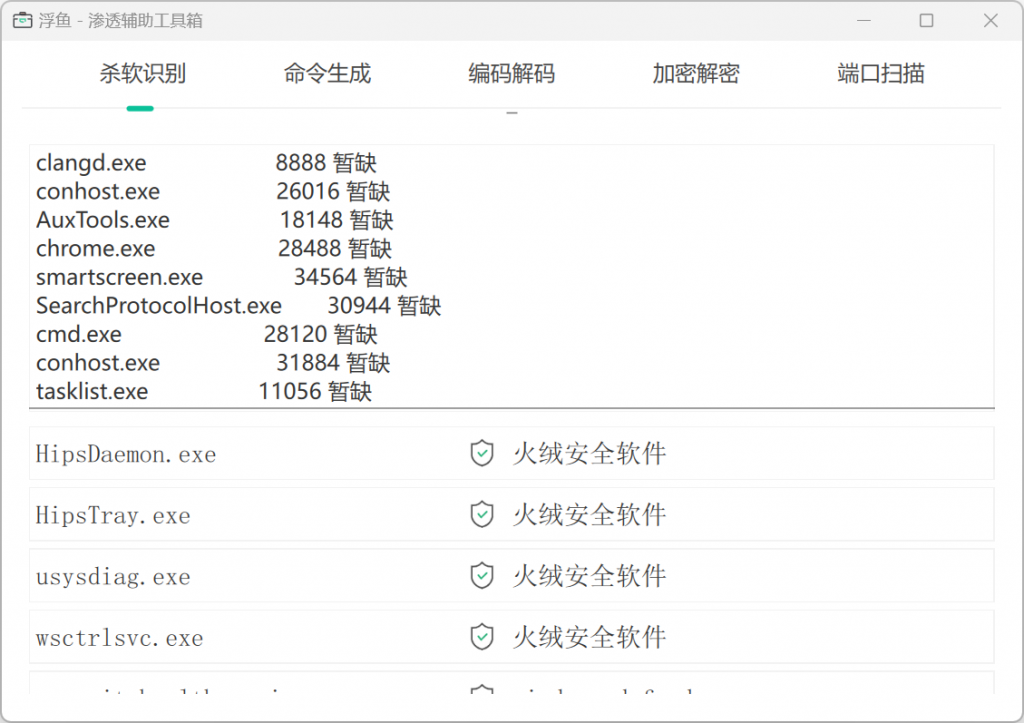Click the shield icon beside HipsTray.exe
The height and width of the screenshot is (723, 1024).
coord(481,515)
